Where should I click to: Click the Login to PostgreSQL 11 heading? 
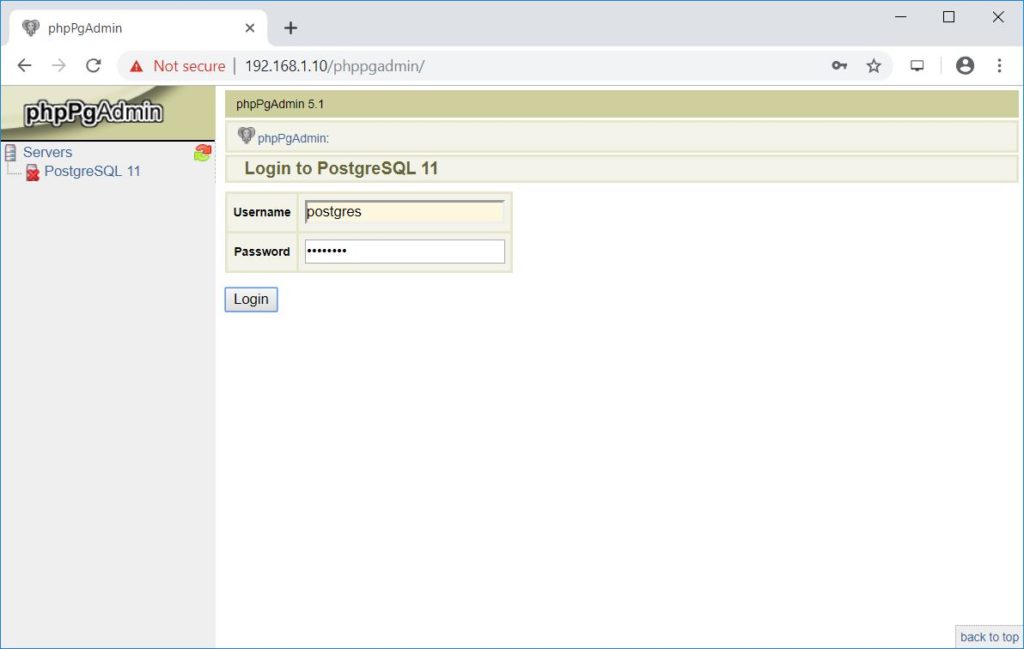click(x=341, y=168)
